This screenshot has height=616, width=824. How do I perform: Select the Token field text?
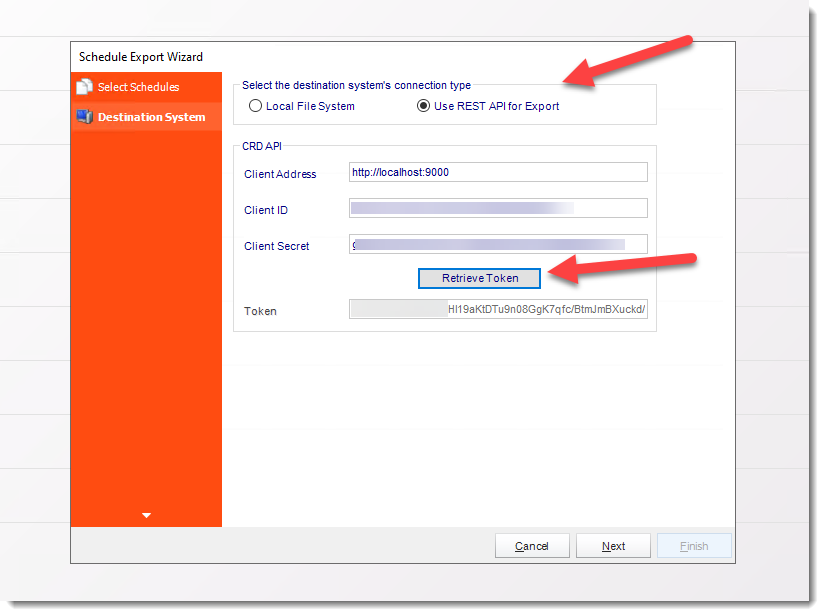tap(497, 309)
